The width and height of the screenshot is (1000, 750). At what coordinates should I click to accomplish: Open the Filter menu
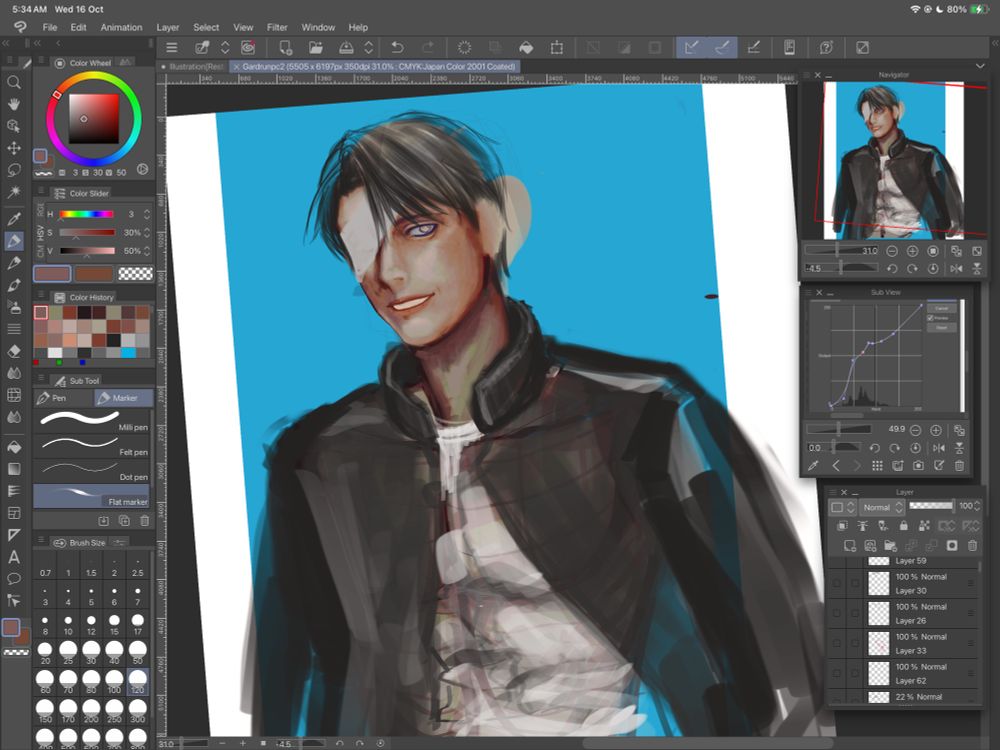(277, 27)
